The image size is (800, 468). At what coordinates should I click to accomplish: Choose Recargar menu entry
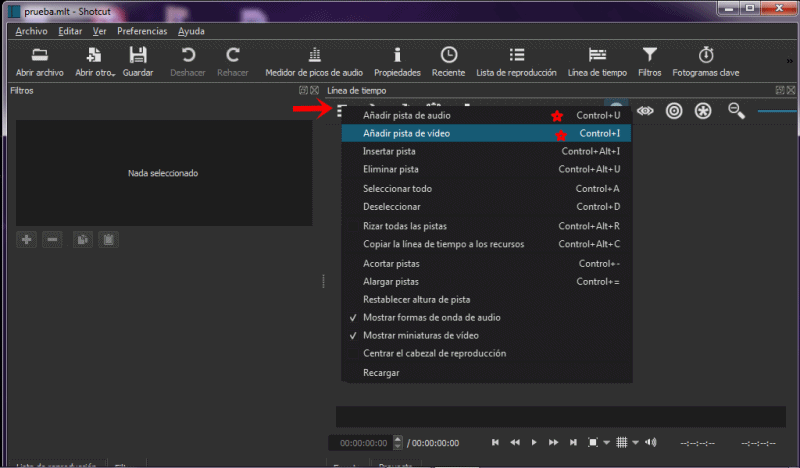(x=487, y=373)
